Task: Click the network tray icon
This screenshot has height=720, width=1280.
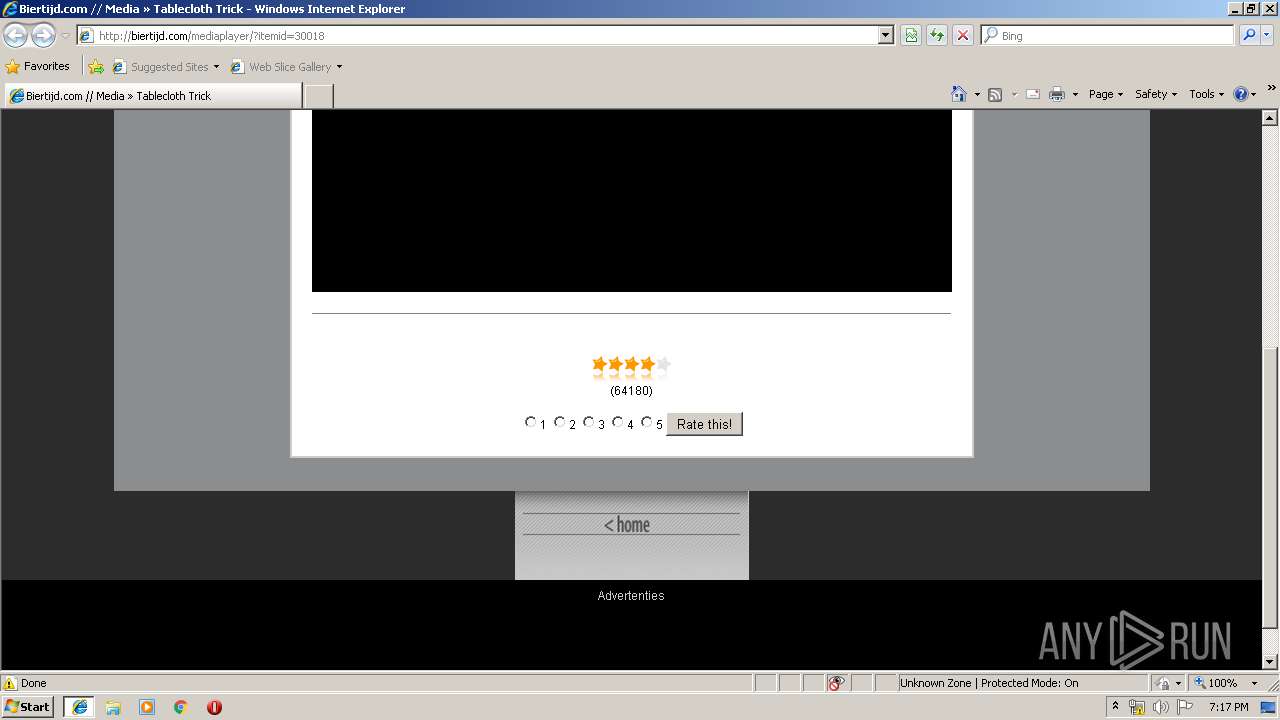Action: click(1137, 707)
